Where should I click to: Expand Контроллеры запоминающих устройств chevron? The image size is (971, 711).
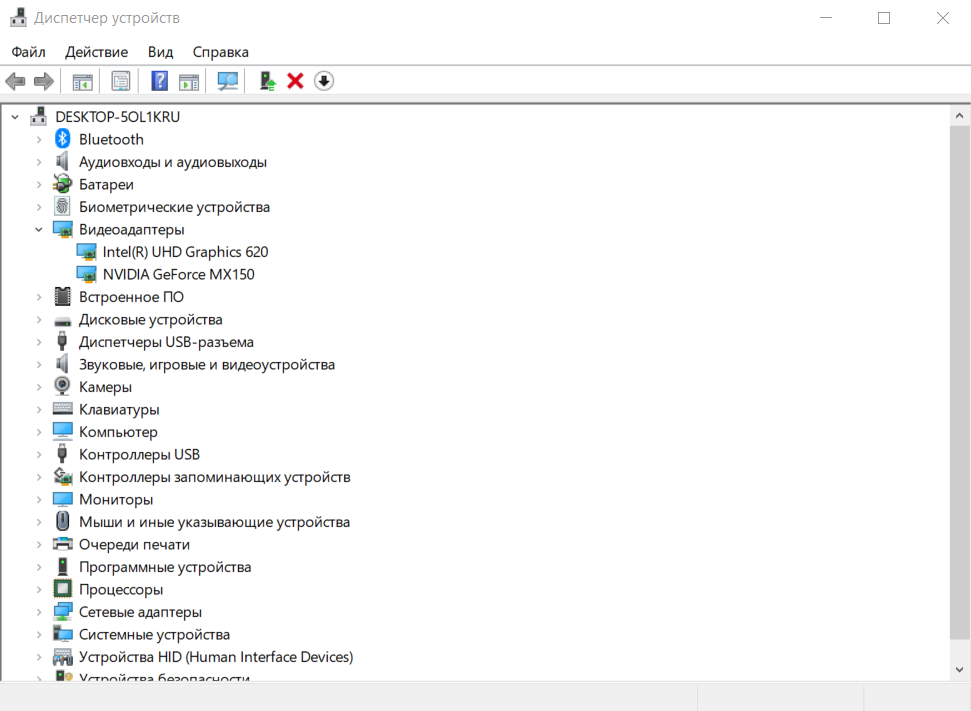pos(38,477)
